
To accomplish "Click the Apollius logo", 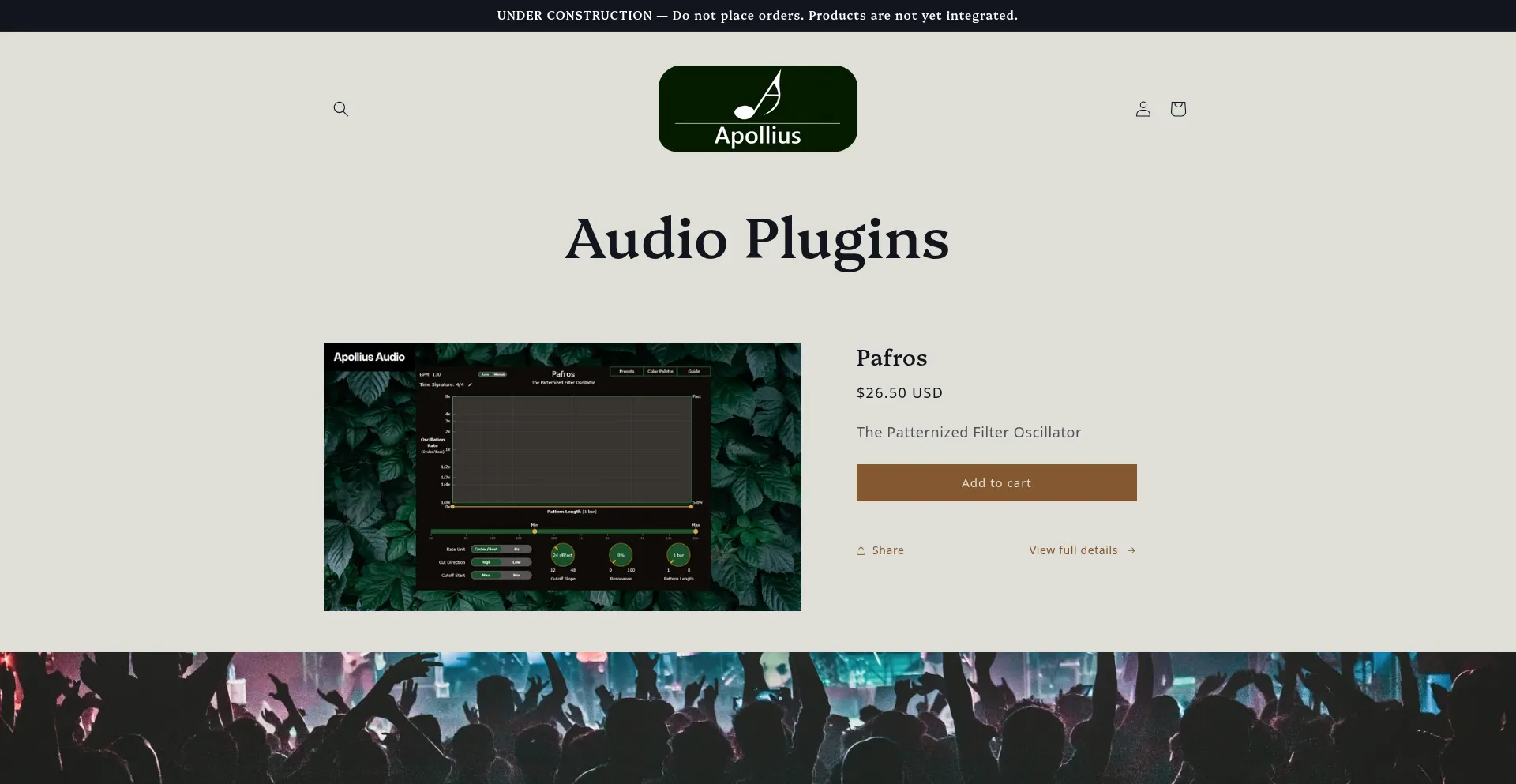I will point(757,108).
